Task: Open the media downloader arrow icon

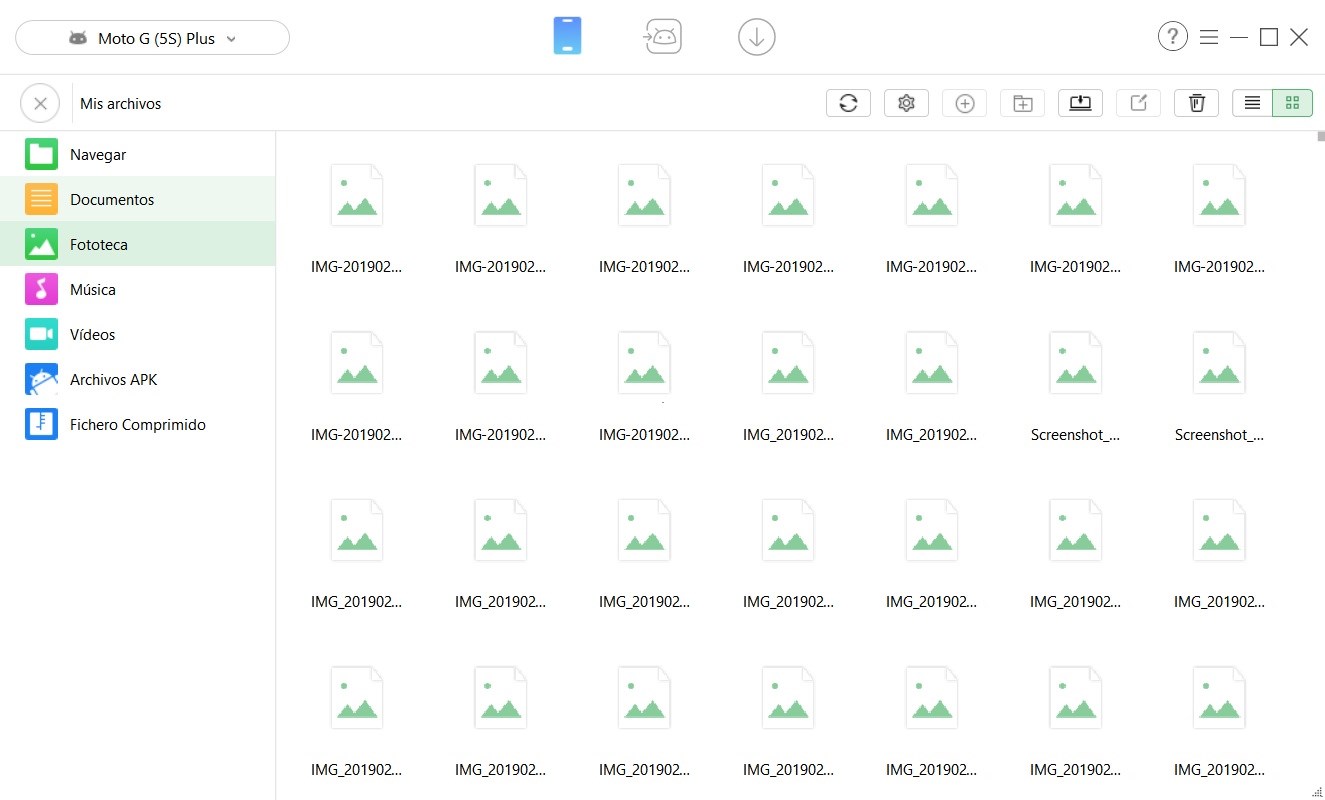Action: pos(757,38)
